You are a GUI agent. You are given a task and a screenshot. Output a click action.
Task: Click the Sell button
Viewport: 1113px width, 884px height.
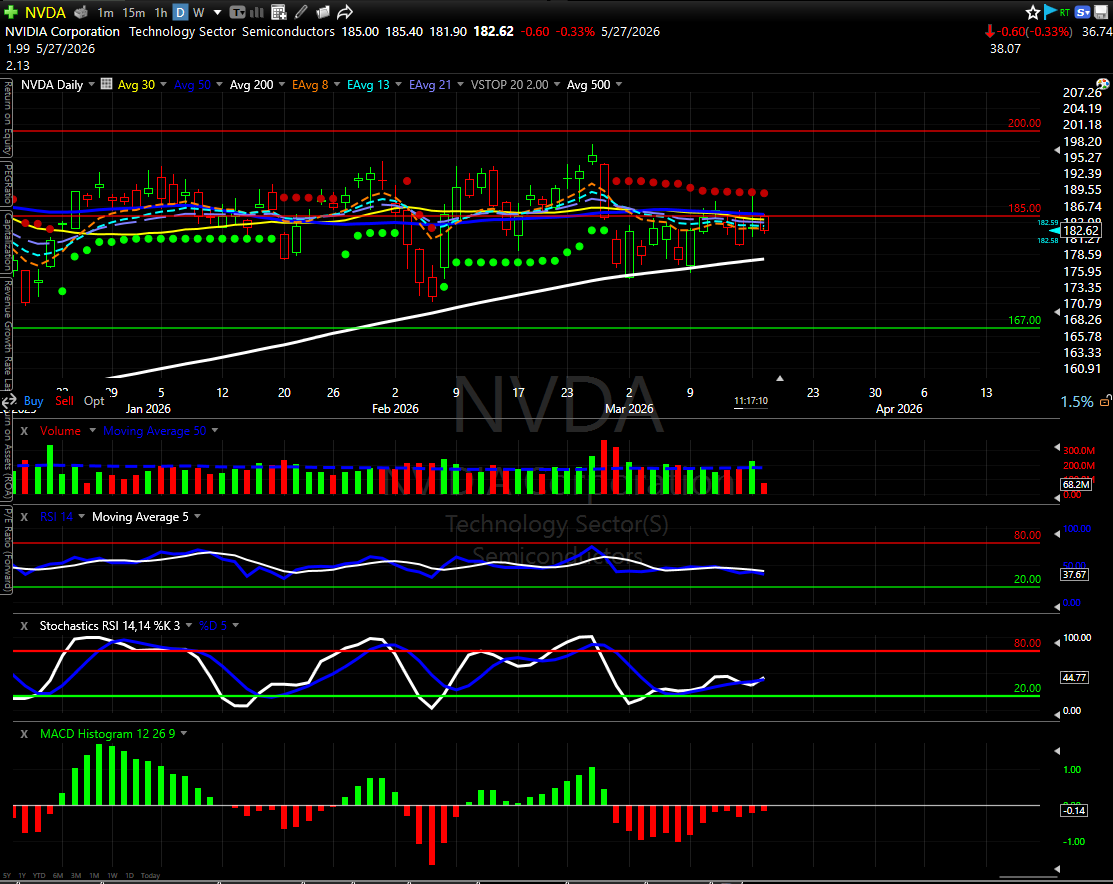65,400
